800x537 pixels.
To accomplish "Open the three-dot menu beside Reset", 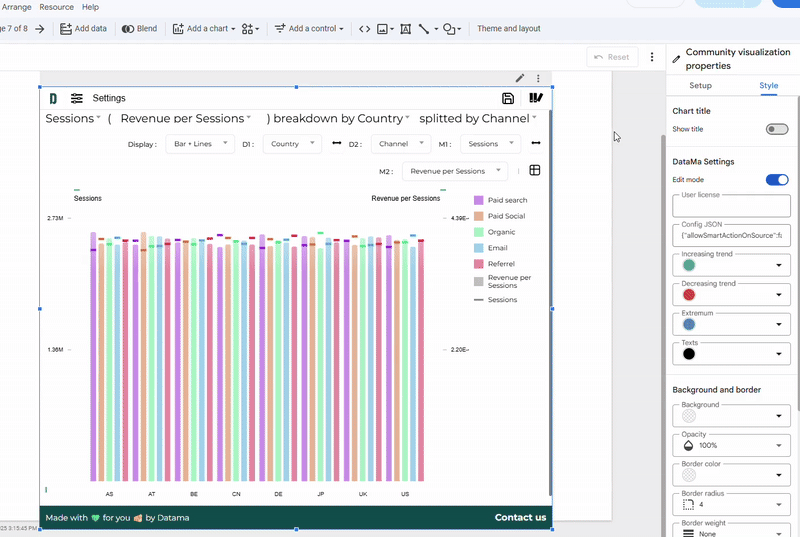I will [x=652, y=57].
